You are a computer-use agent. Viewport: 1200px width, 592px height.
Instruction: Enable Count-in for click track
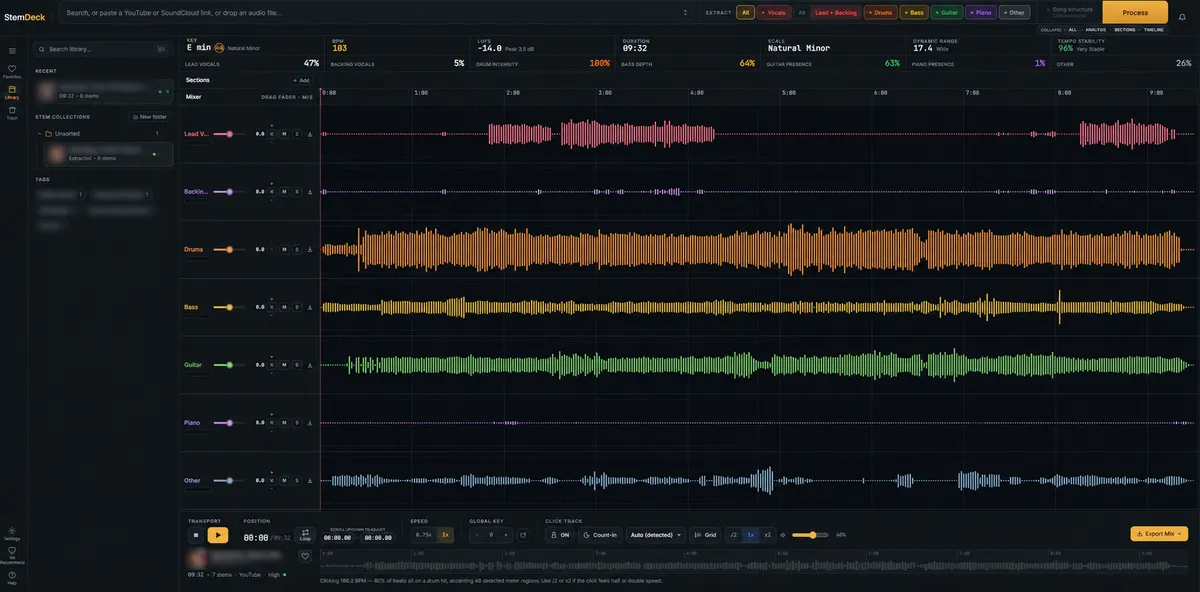point(600,535)
